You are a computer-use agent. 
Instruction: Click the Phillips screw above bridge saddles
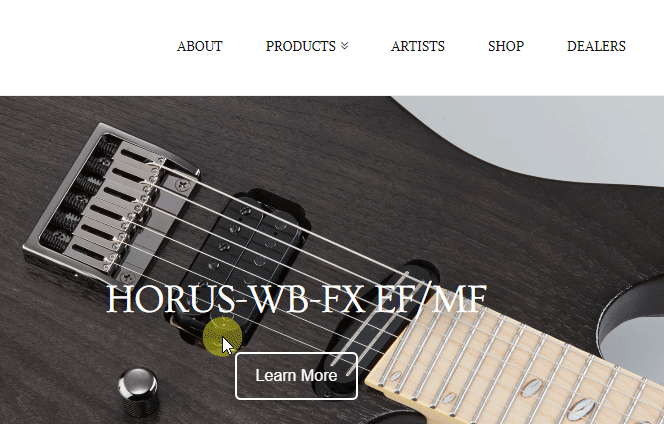click(x=183, y=185)
